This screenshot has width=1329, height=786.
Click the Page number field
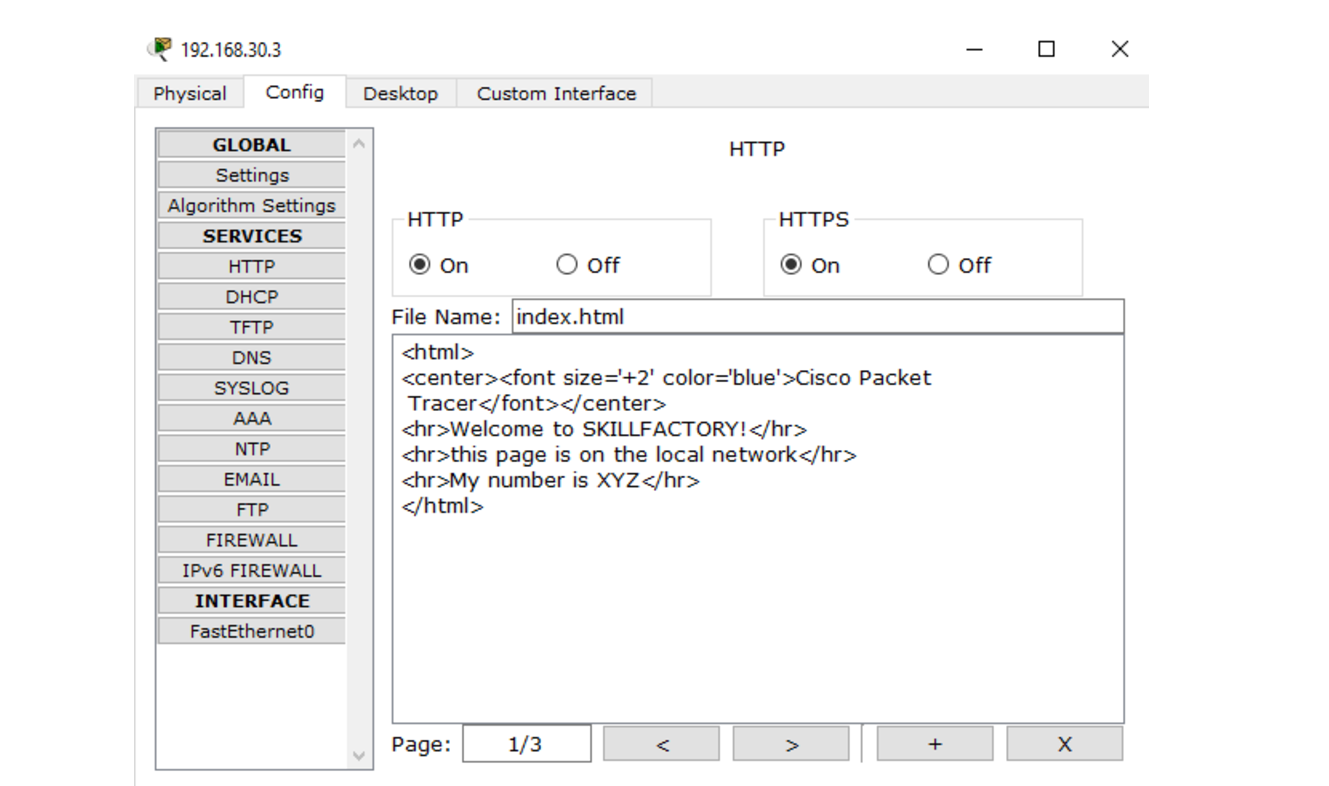click(526, 744)
